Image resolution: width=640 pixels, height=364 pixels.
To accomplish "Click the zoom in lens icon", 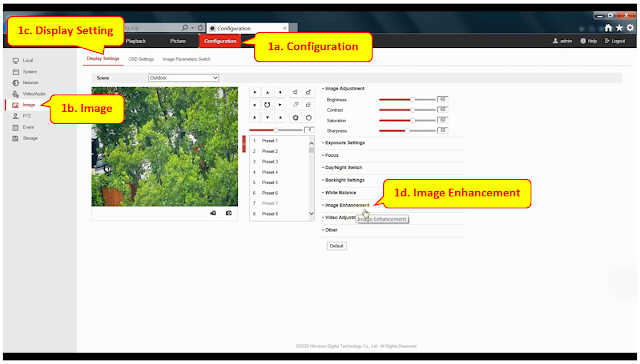I will pyautogui.click(x=309, y=92).
